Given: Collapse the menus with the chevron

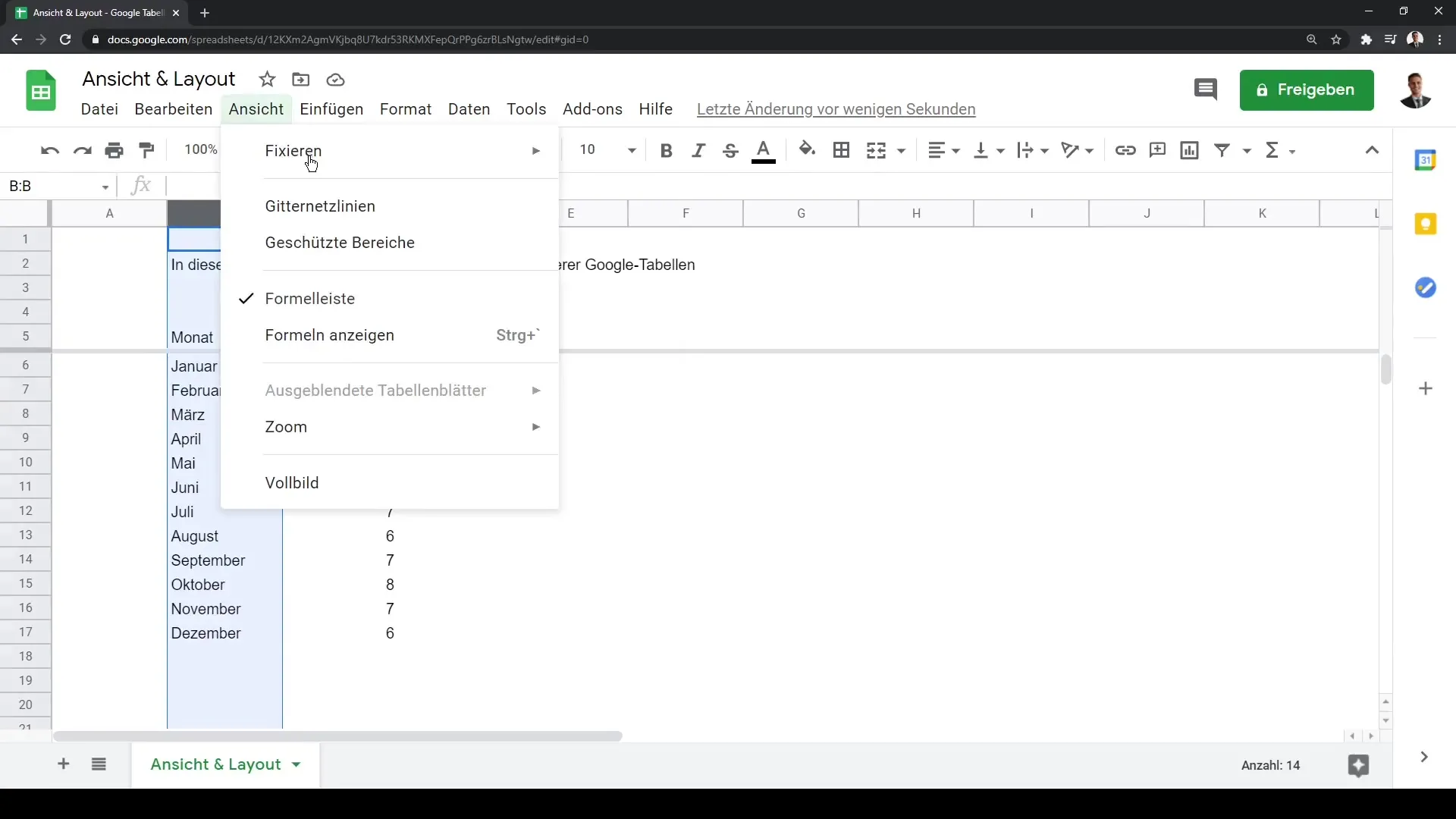Looking at the screenshot, I should tap(1372, 150).
